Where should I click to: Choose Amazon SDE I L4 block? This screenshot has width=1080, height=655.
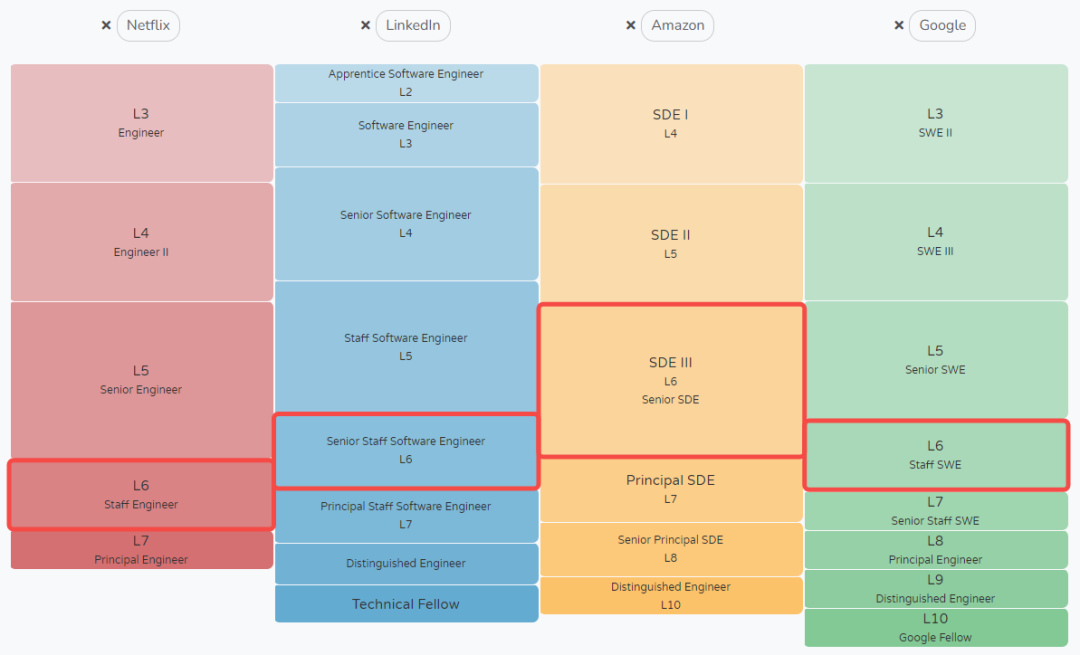(672, 124)
